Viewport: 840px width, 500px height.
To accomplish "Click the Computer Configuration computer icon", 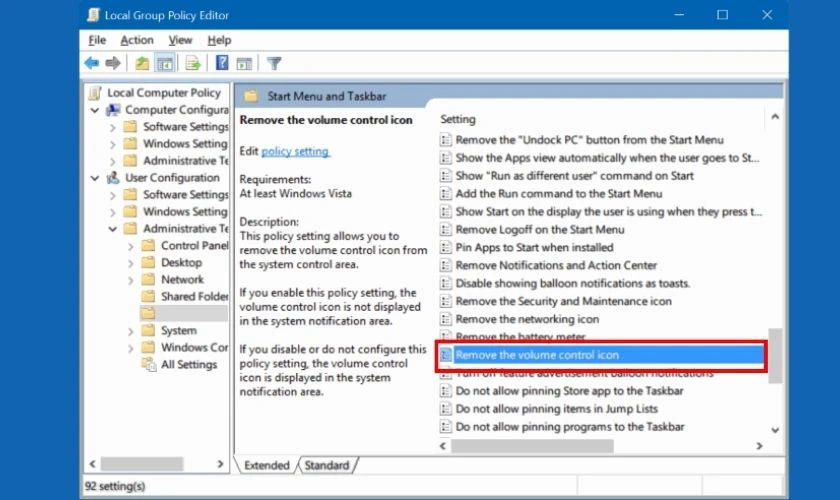I will [x=113, y=110].
